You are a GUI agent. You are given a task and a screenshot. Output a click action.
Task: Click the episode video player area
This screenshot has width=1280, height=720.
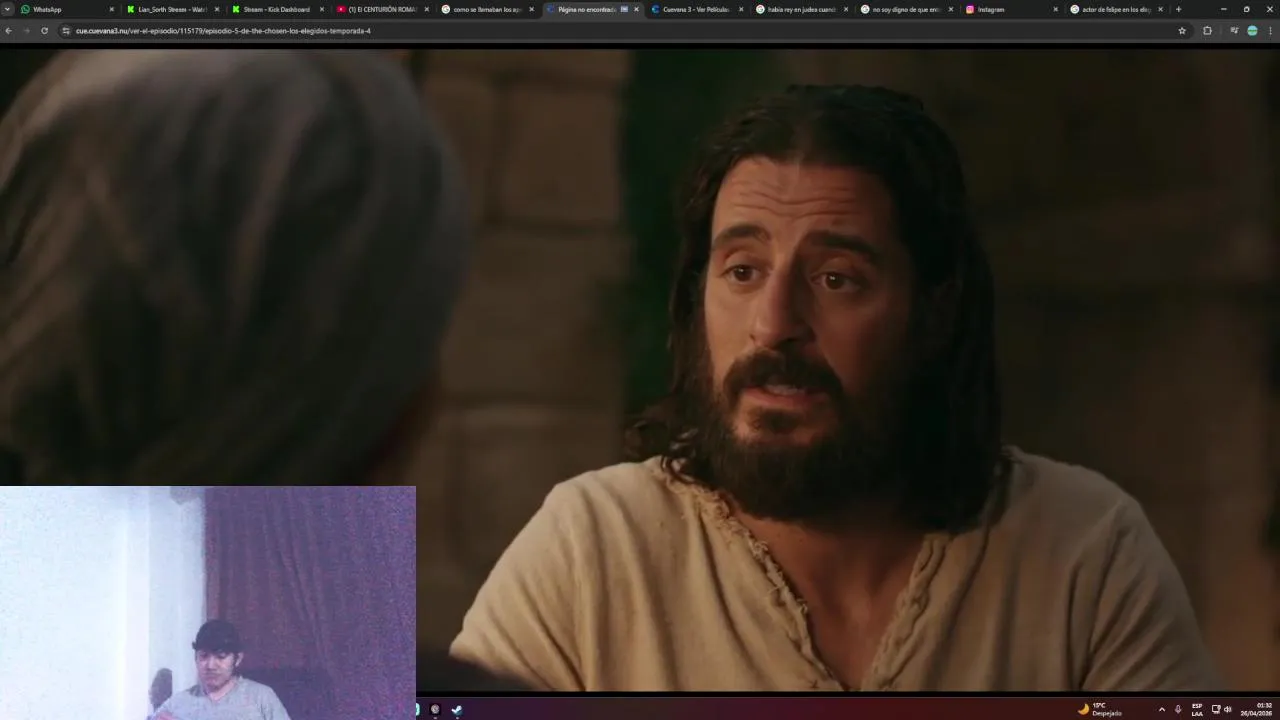(x=640, y=370)
